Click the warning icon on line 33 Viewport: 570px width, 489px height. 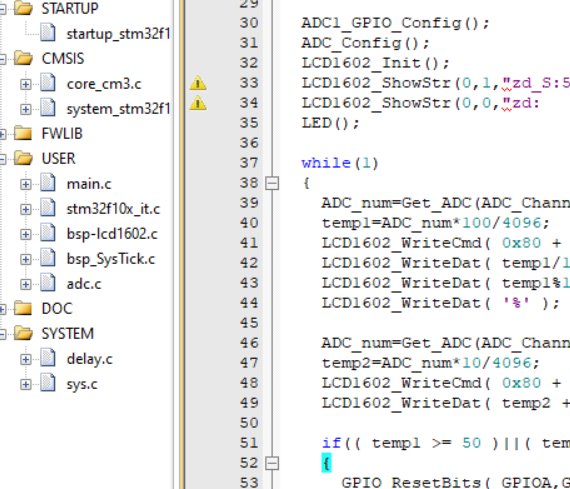[x=198, y=83]
